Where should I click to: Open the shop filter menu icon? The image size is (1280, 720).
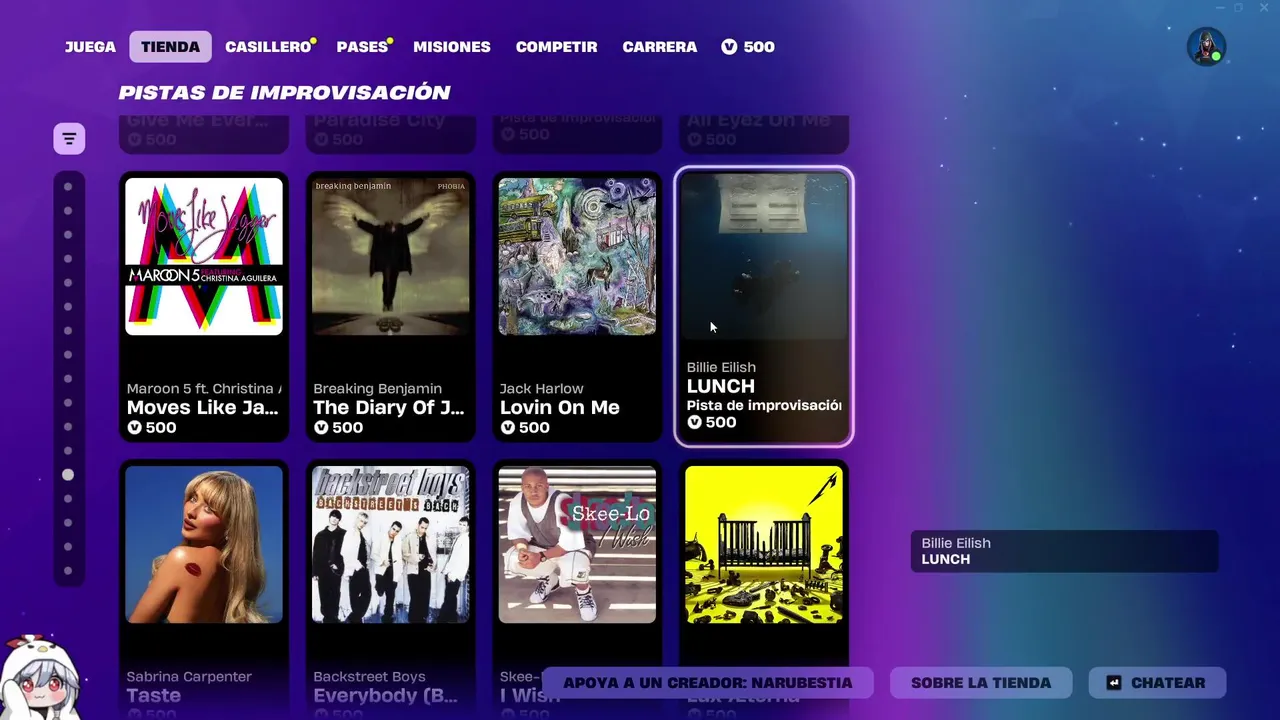(x=69, y=139)
